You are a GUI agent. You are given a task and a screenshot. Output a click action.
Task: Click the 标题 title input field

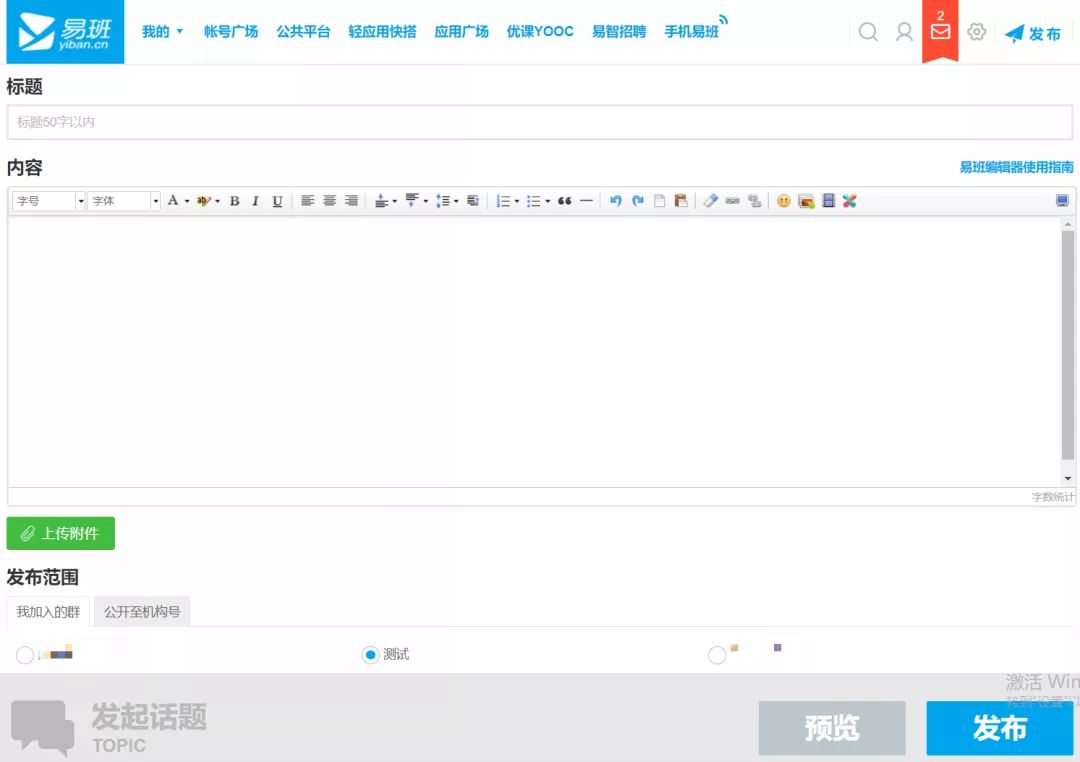pyautogui.click(x=540, y=122)
